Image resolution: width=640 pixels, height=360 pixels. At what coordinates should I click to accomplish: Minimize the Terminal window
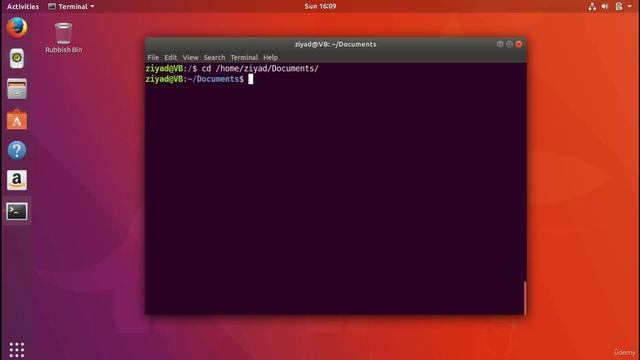500,44
